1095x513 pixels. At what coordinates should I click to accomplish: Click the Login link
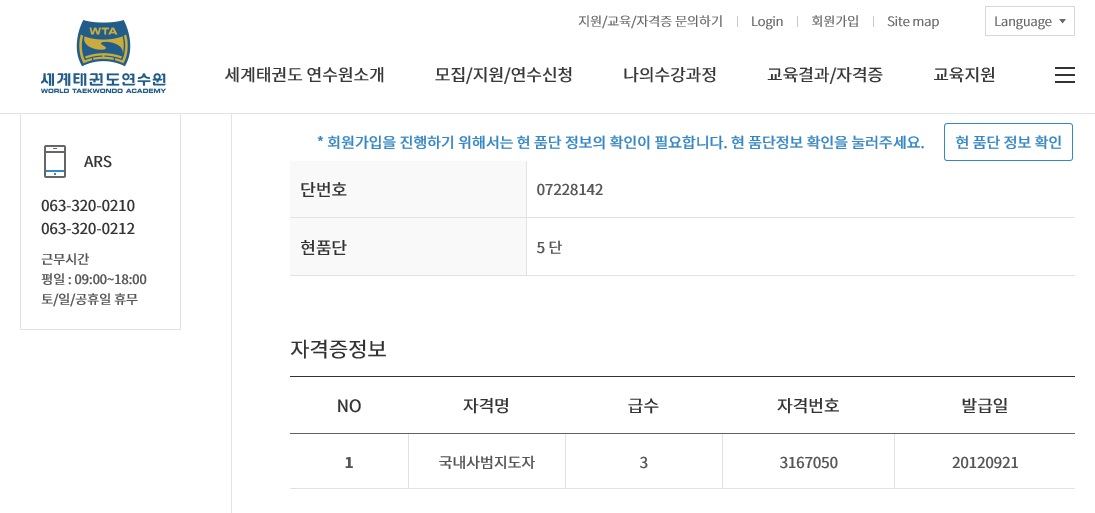pos(767,22)
